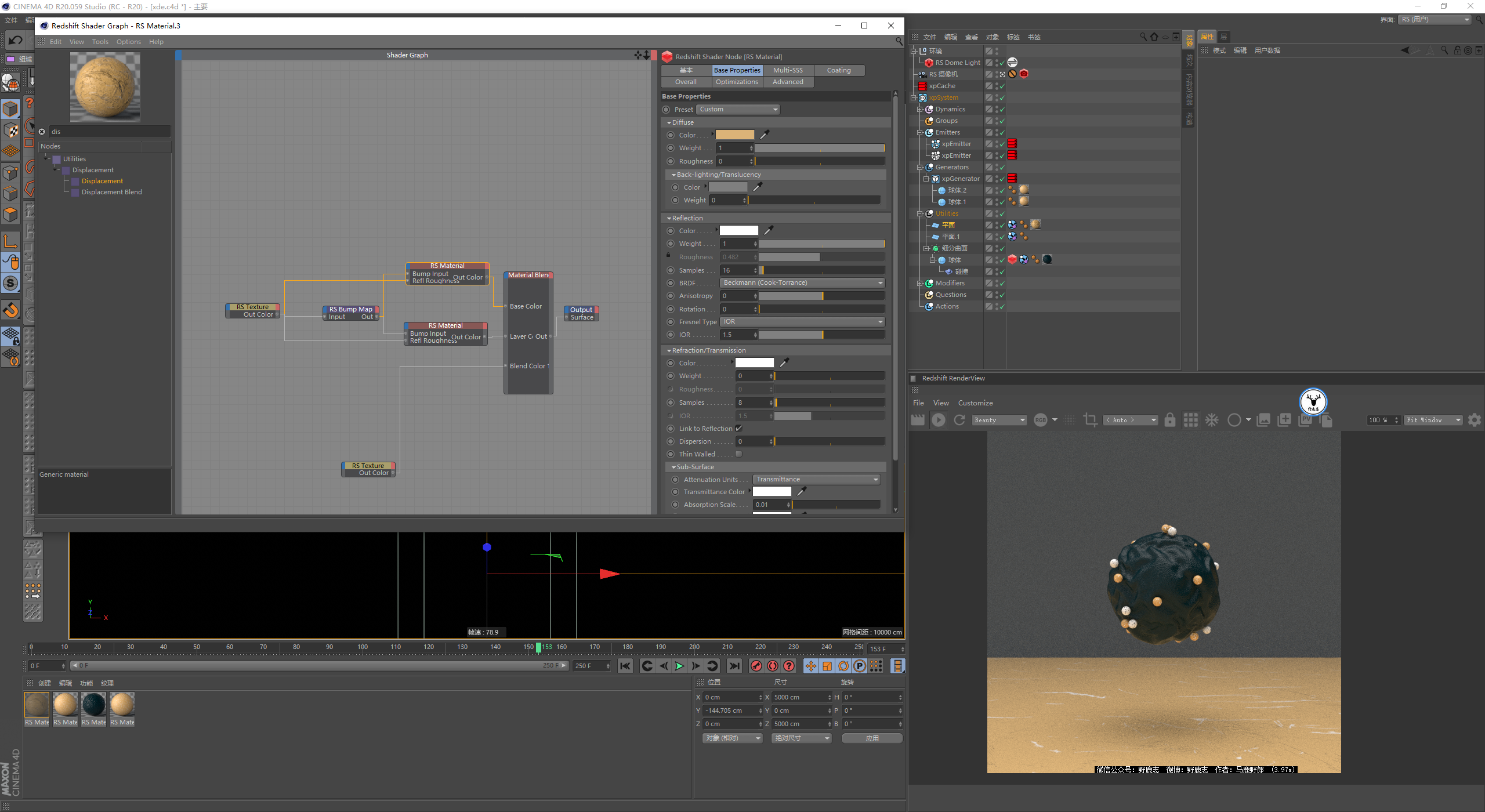The width and height of the screenshot is (1485, 812).
Task: Go to the start of the timeline
Action: [x=625, y=666]
